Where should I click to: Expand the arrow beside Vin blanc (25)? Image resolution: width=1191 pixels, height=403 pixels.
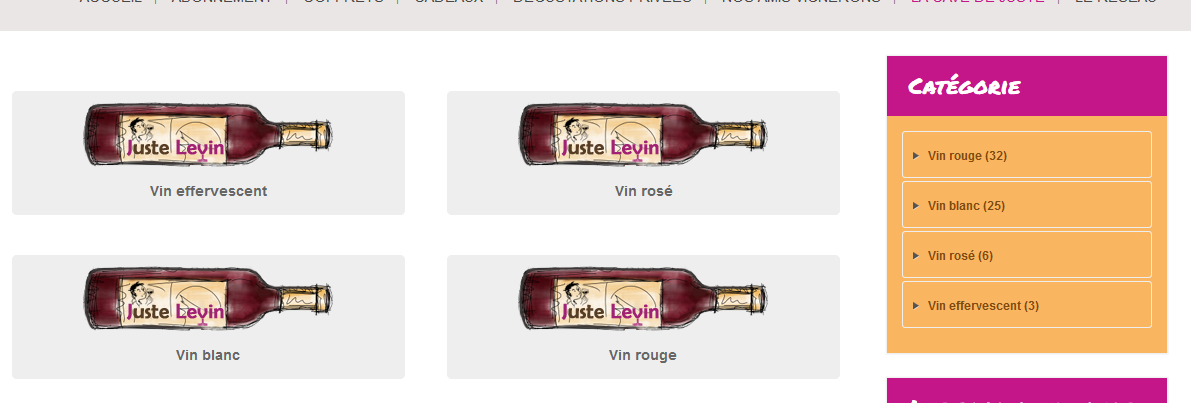(916, 206)
